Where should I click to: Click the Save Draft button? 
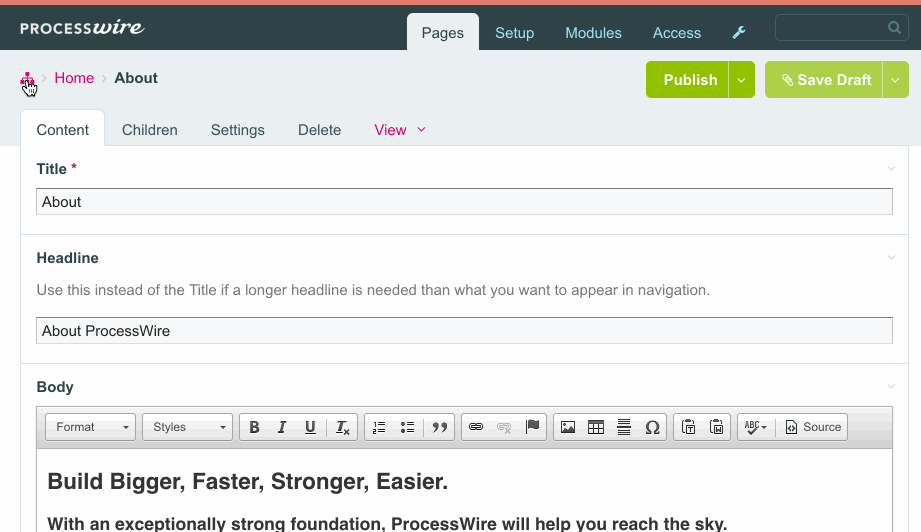click(824, 80)
